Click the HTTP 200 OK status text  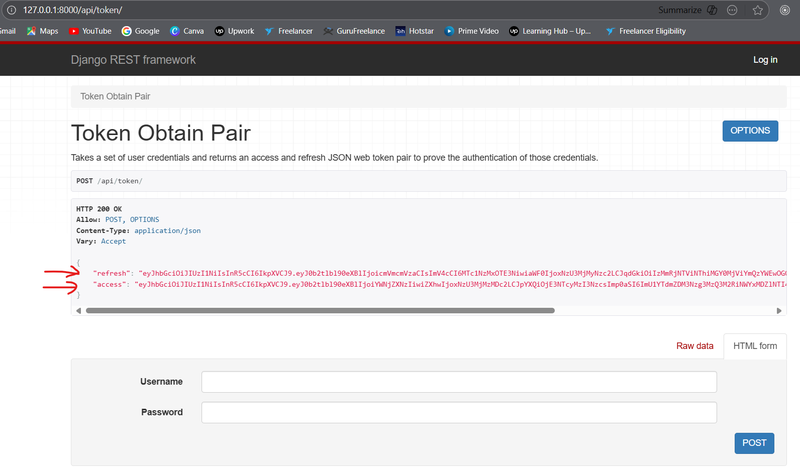tap(99, 209)
